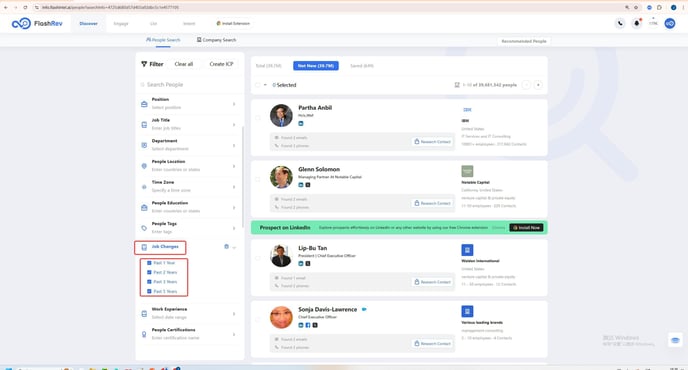Image resolution: width=688 pixels, height=370 pixels.
Task: Select Partha Anbil's checkbox
Action: (x=258, y=118)
